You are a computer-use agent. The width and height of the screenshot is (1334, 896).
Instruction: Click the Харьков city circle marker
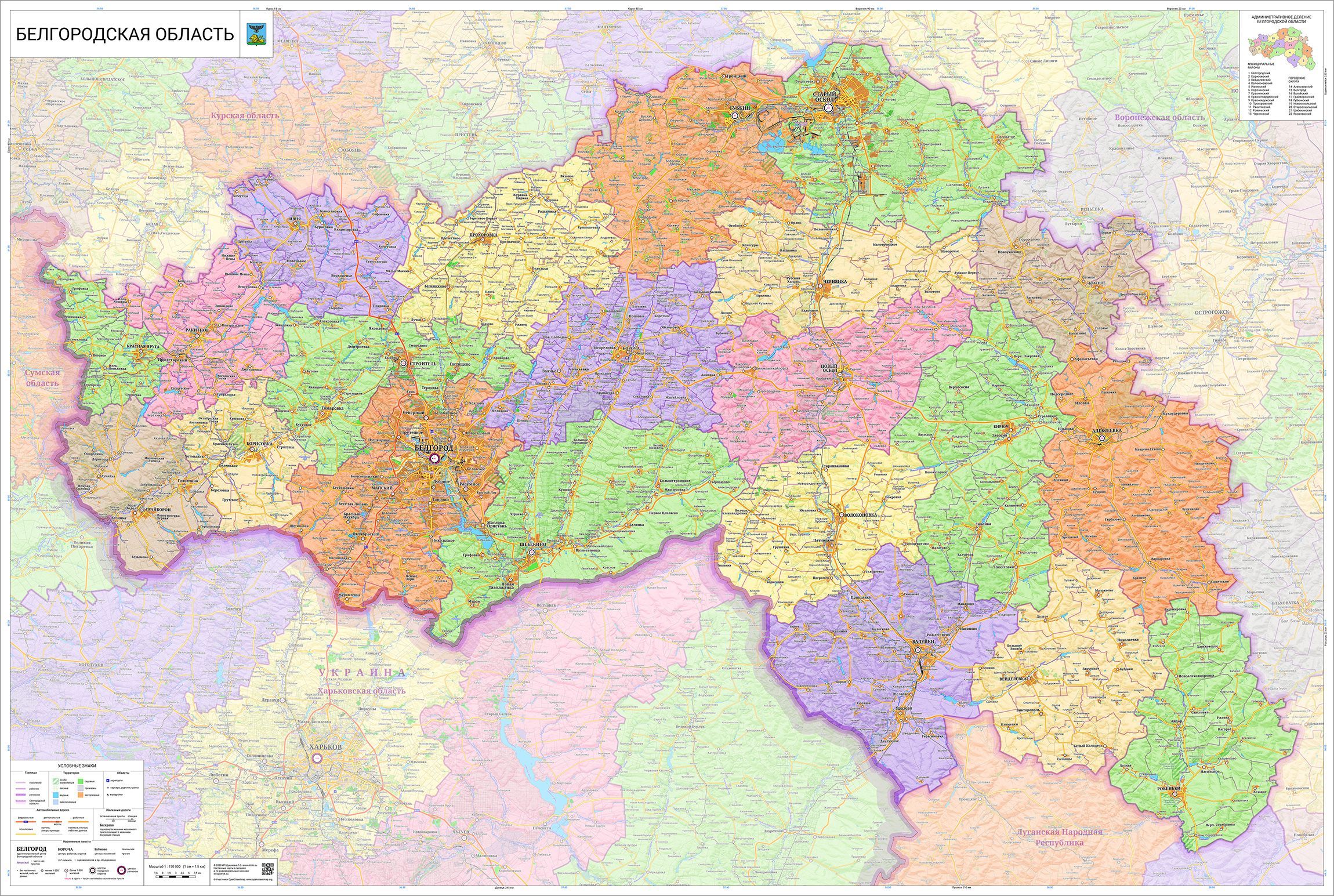pos(317,759)
